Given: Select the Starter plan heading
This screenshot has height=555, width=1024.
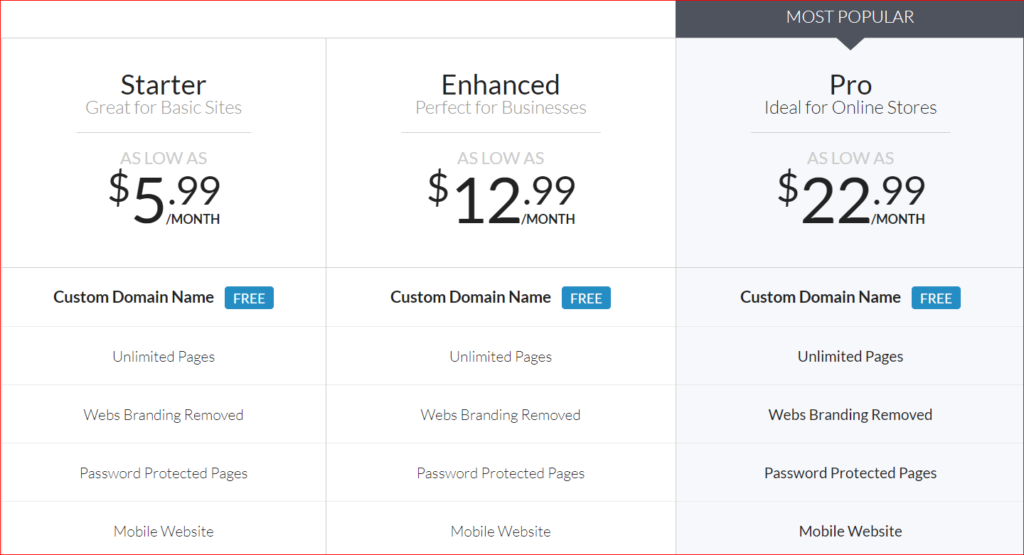Looking at the screenshot, I should tap(163, 85).
